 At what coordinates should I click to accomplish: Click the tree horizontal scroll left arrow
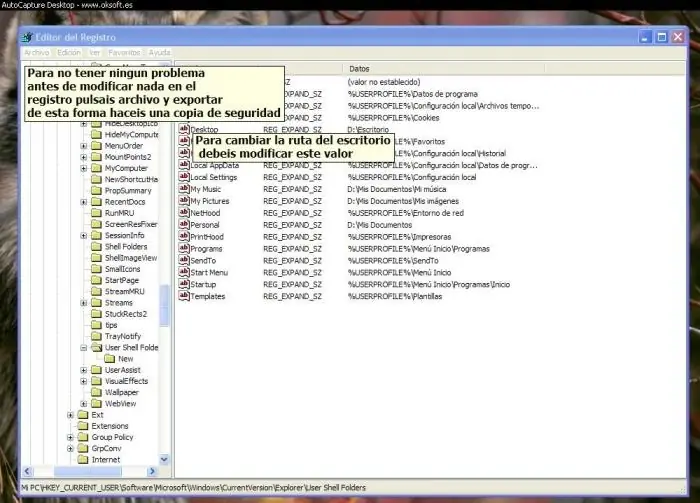(27, 471)
